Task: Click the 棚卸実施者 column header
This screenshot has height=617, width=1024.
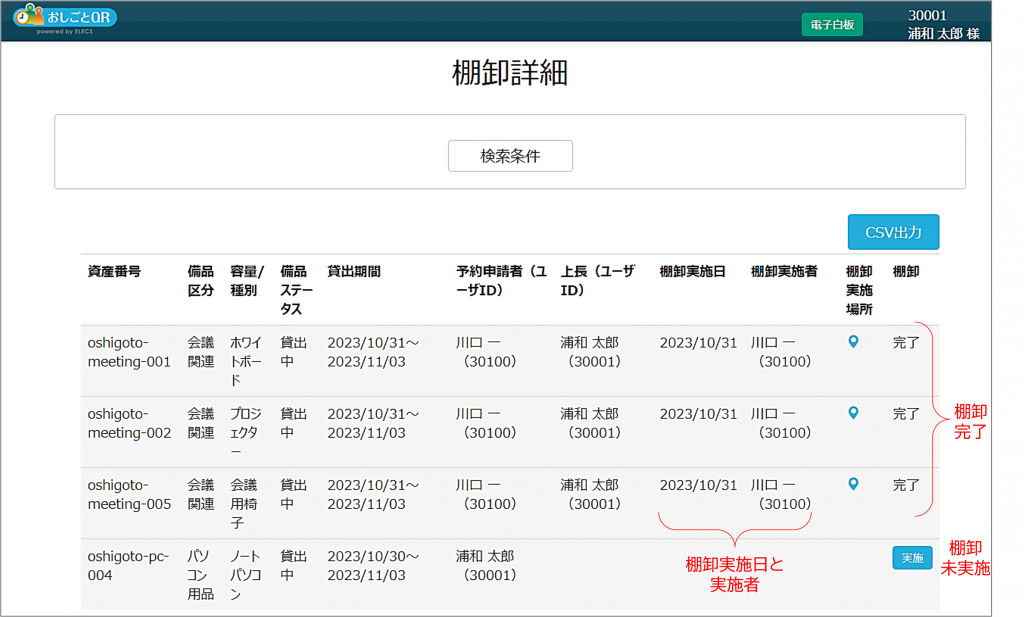Action: 784,271
